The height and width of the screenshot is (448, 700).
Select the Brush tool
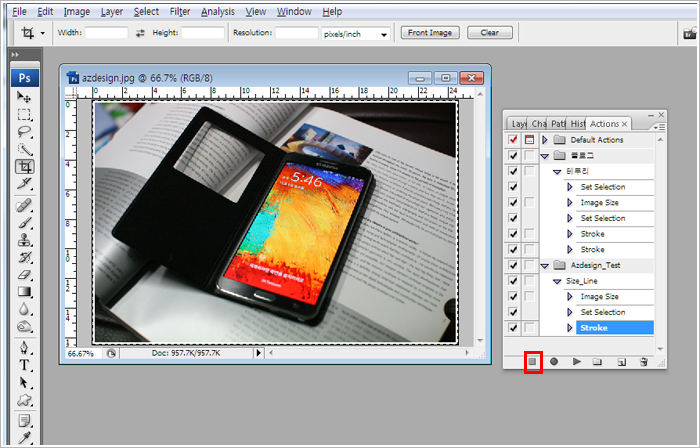(24, 223)
